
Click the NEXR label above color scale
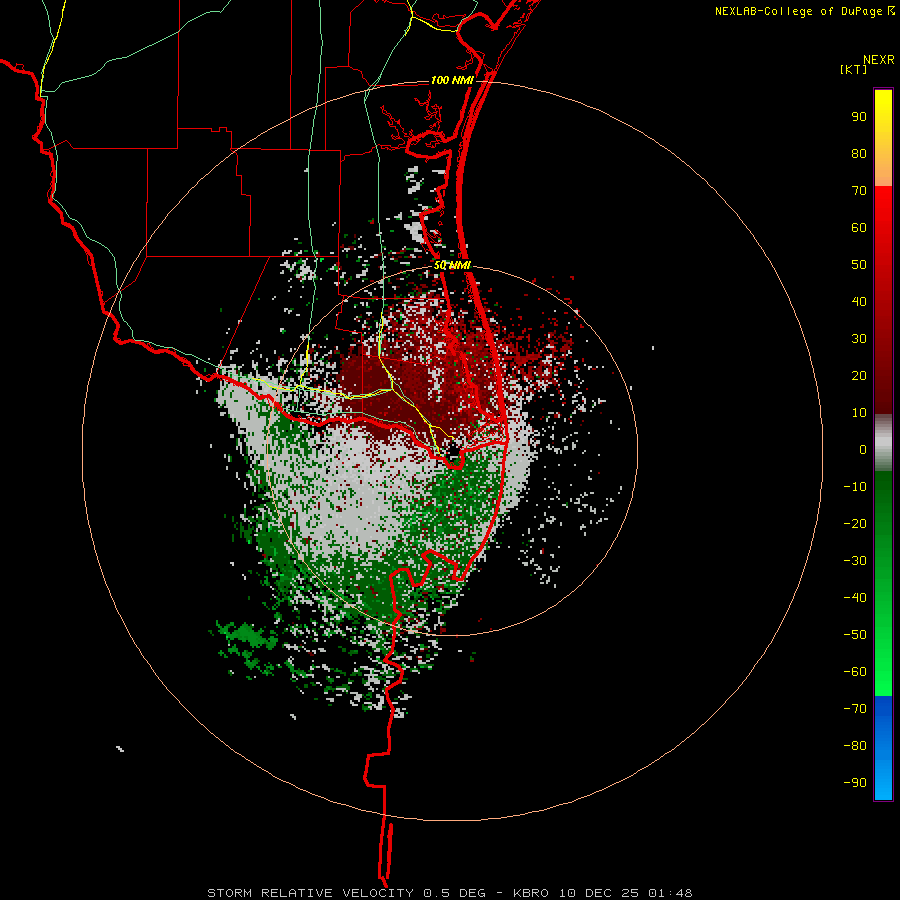coord(879,60)
